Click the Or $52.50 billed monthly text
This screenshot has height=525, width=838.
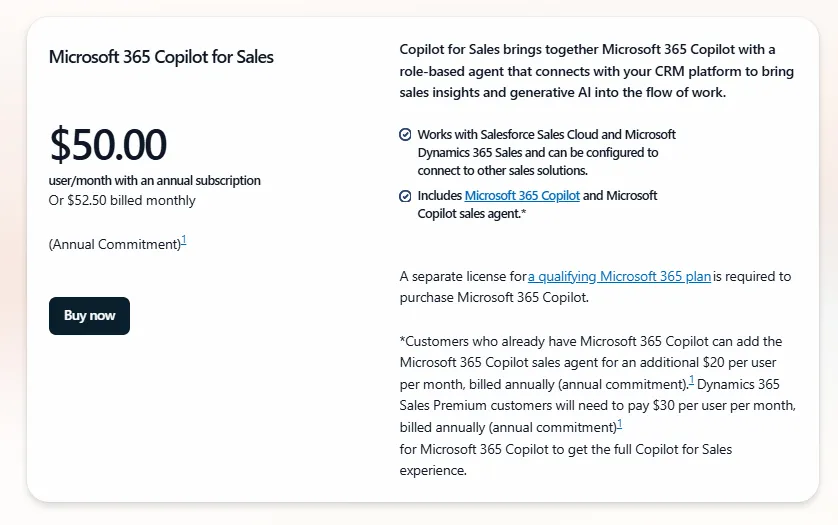[x=122, y=200]
